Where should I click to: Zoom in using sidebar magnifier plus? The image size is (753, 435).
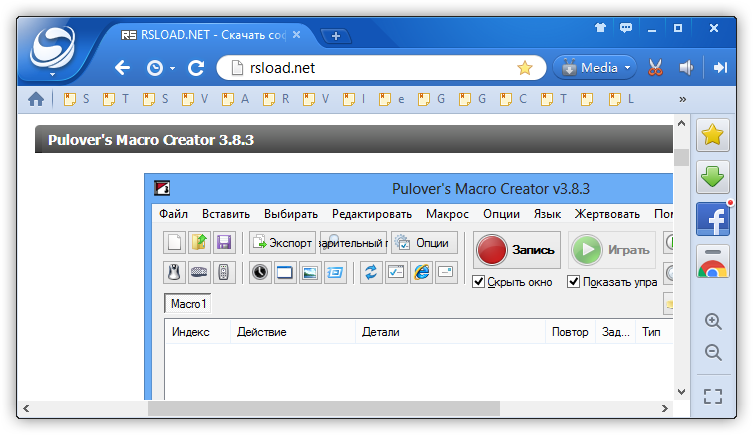[x=713, y=321]
